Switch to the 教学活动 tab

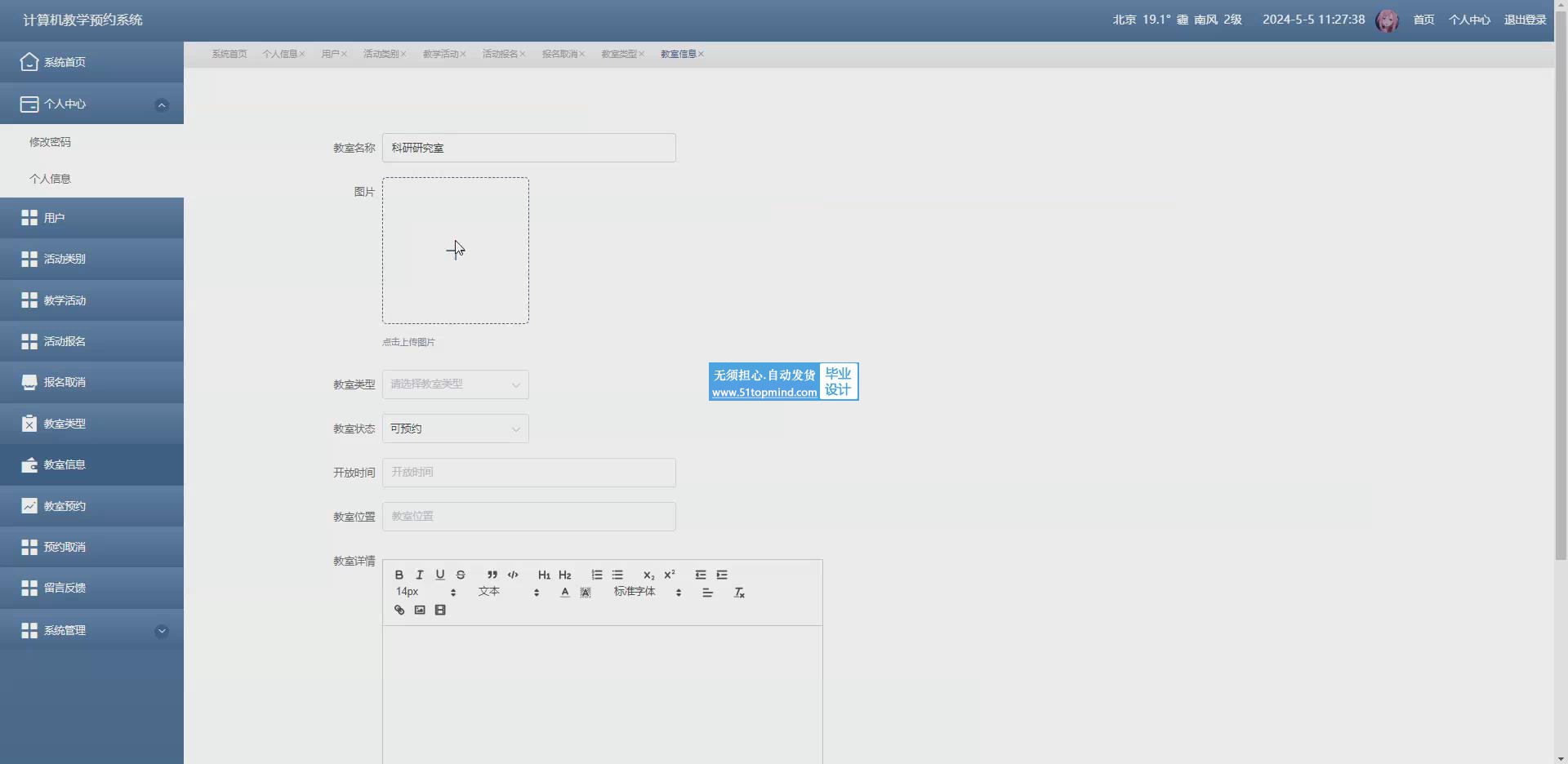440,54
